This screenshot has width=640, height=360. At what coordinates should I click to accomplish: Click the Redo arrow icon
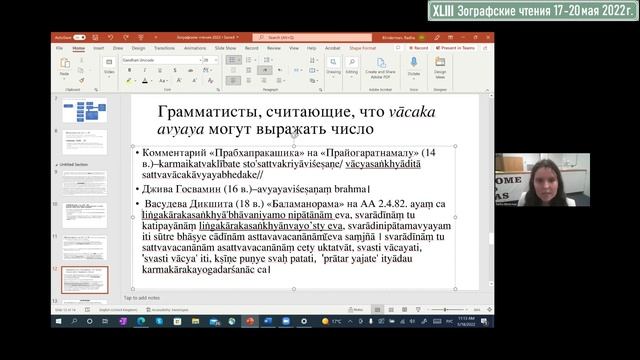tap(126, 37)
